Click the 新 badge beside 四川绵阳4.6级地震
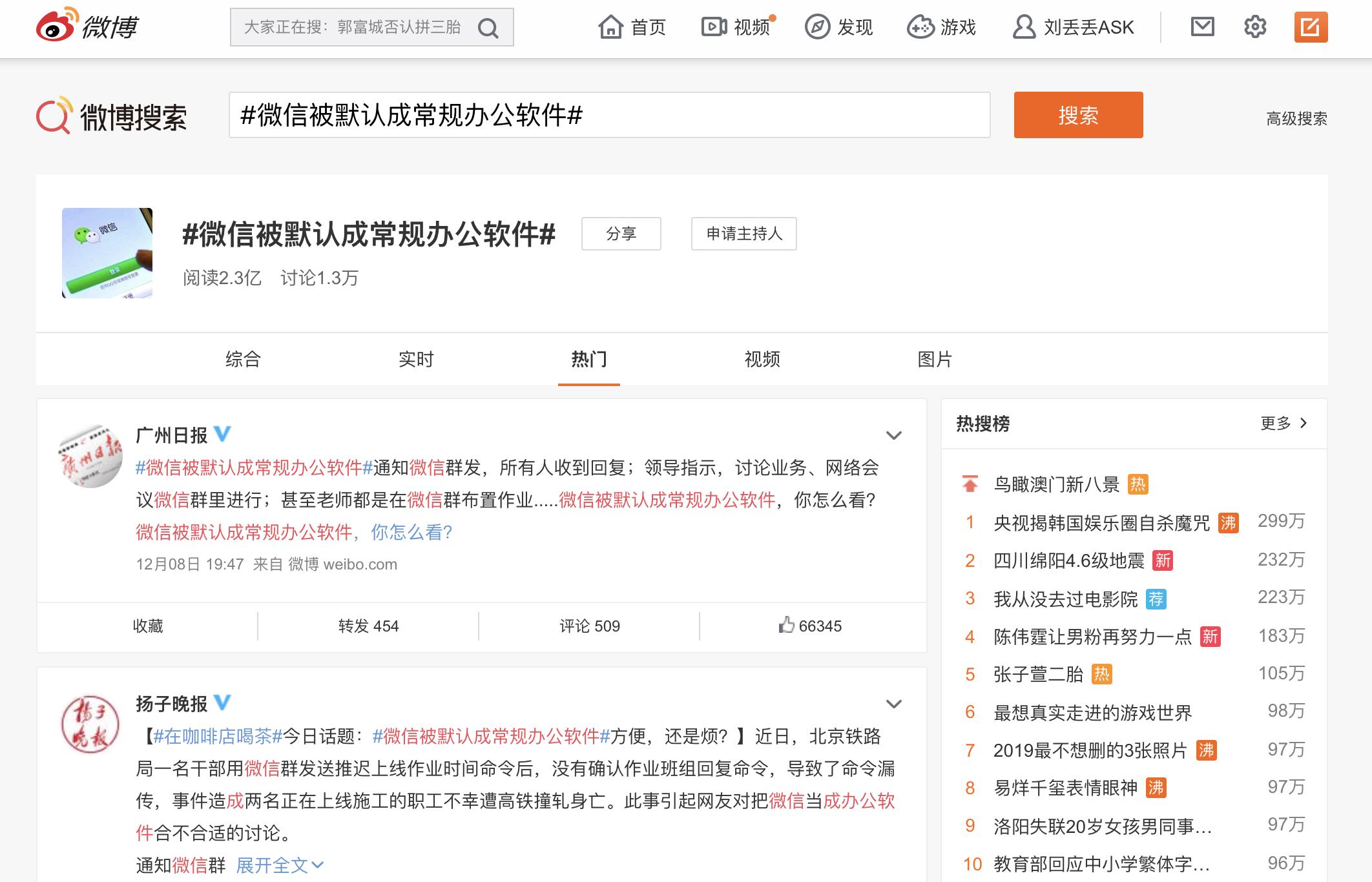Screen dimensions: 1372x882 point(1163,560)
